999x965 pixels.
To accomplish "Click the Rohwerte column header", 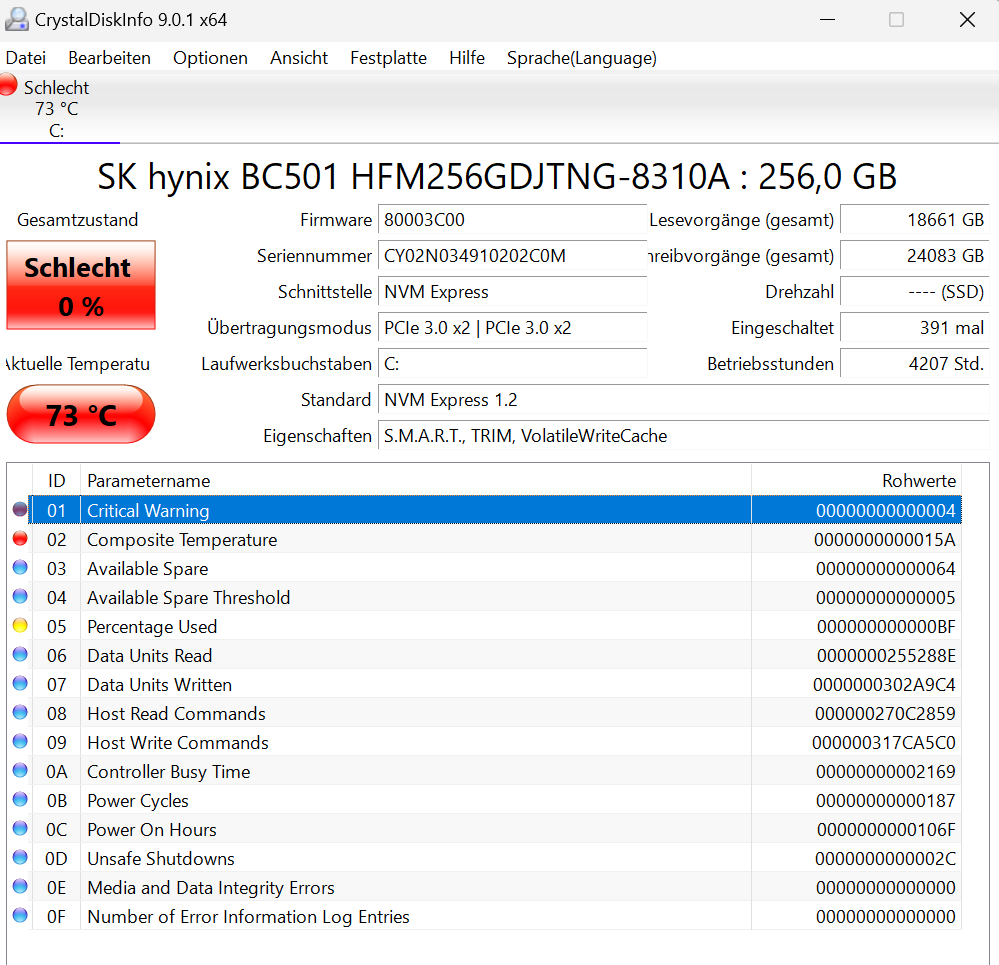I will (856, 480).
